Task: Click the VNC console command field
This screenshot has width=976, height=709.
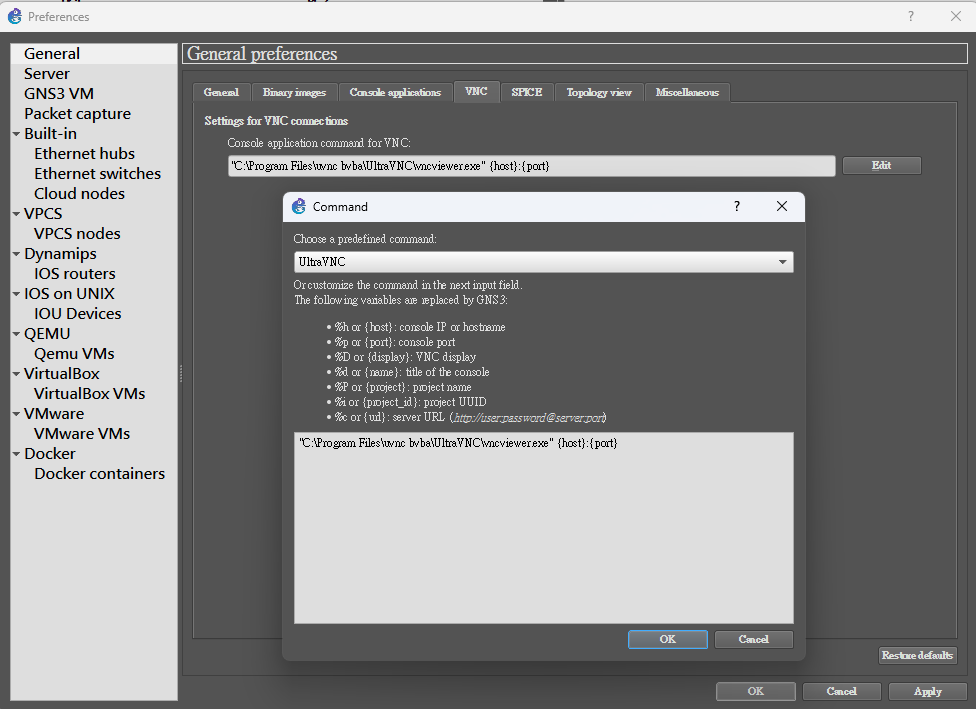Action: pyautogui.click(x=532, y=166)
